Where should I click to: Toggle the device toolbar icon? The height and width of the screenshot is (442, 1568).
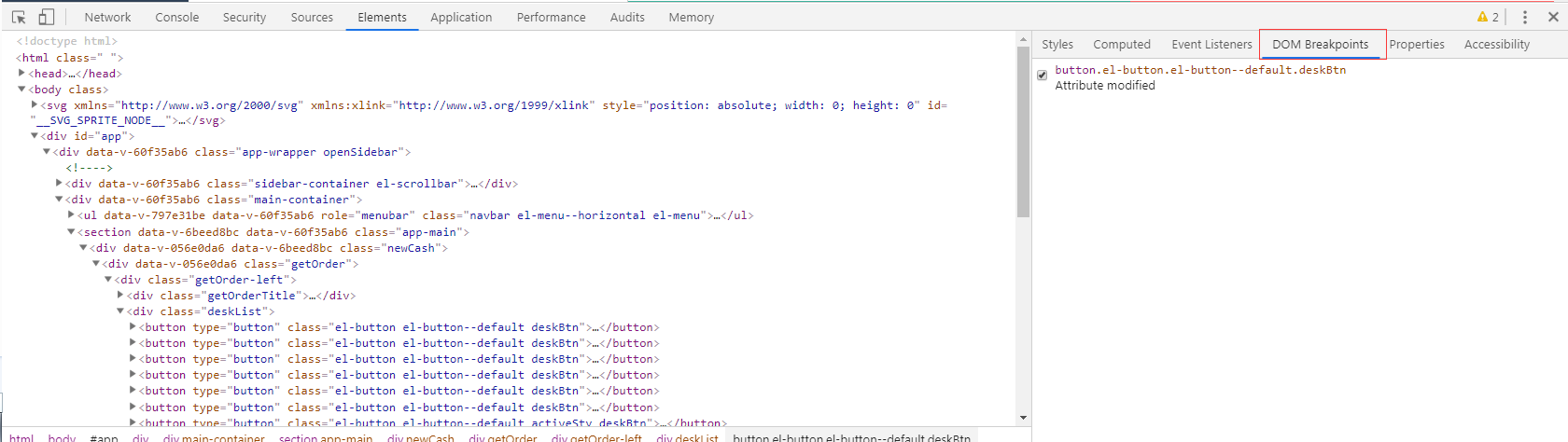46,17
